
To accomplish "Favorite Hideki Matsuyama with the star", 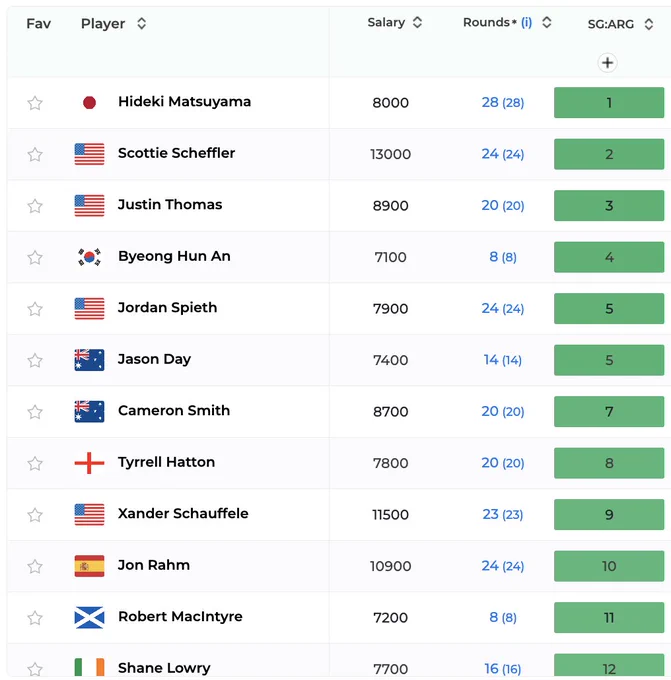I will (x=35, y=103).
